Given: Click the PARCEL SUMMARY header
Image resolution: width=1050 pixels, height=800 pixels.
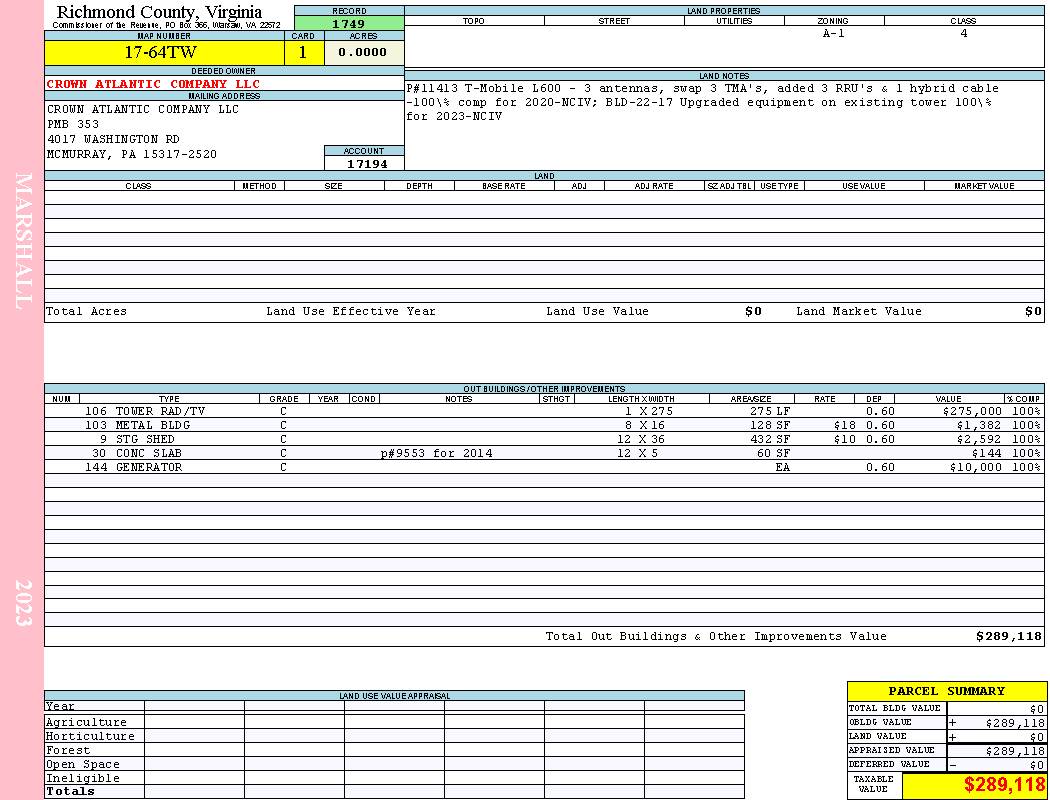Looking at the screenshot, I should 946,691.
